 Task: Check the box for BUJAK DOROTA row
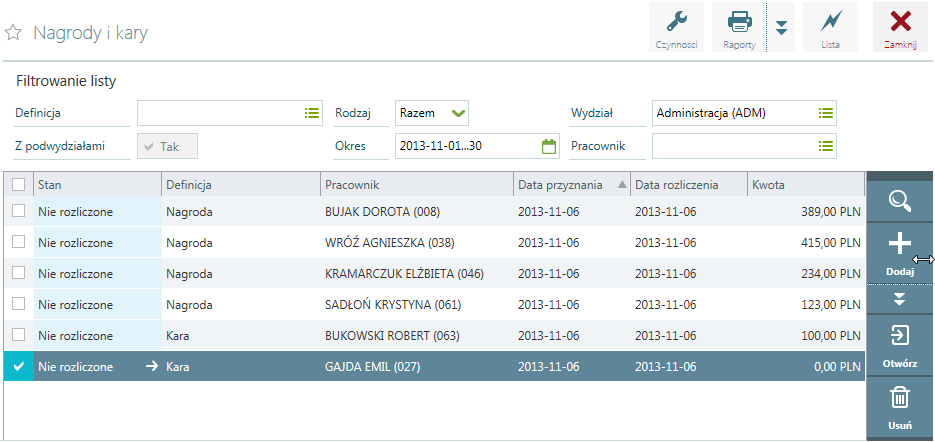pyautogui.click(x=18, y=211)
